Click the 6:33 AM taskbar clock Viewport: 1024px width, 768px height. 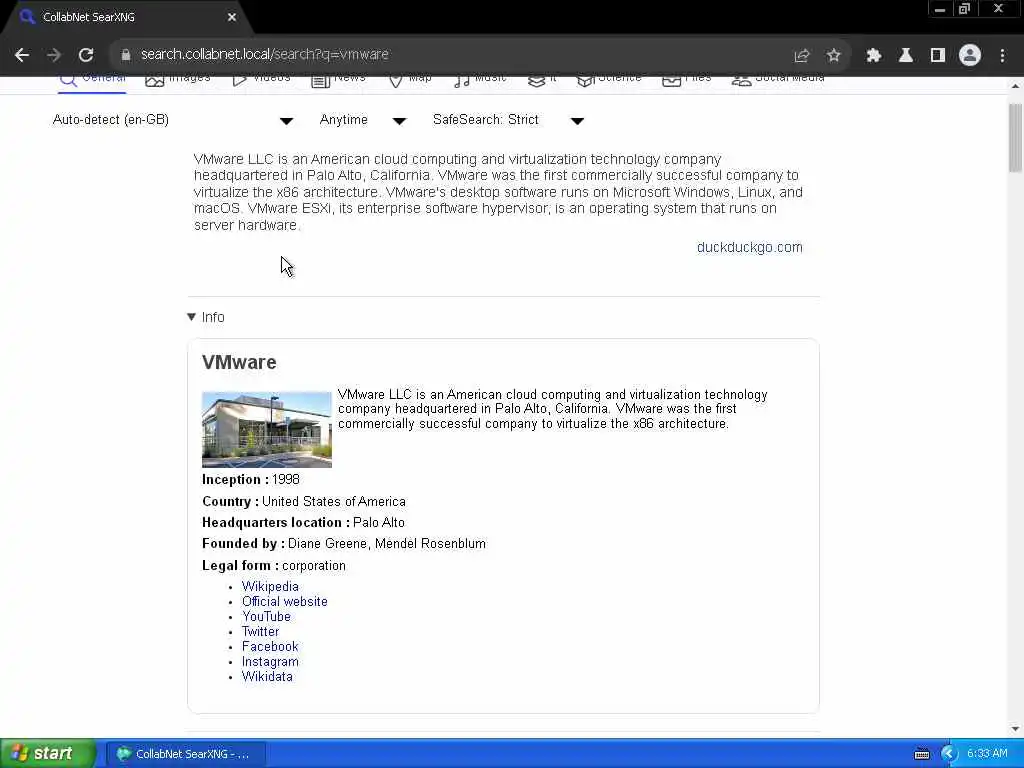click(x=987, y=754)
